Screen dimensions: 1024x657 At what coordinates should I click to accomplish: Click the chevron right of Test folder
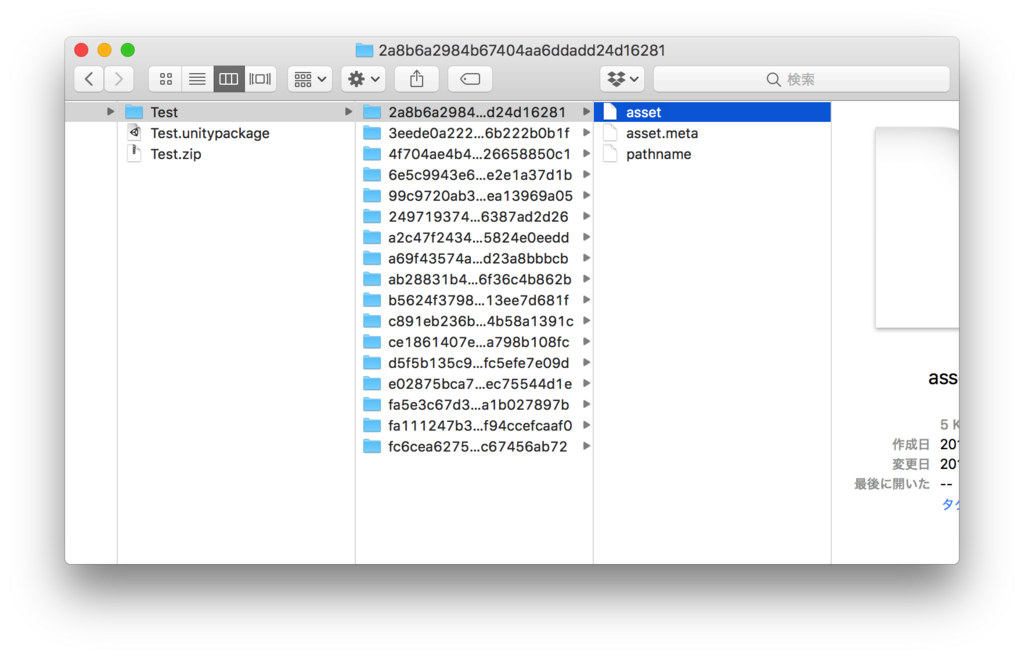click(347, 112)
